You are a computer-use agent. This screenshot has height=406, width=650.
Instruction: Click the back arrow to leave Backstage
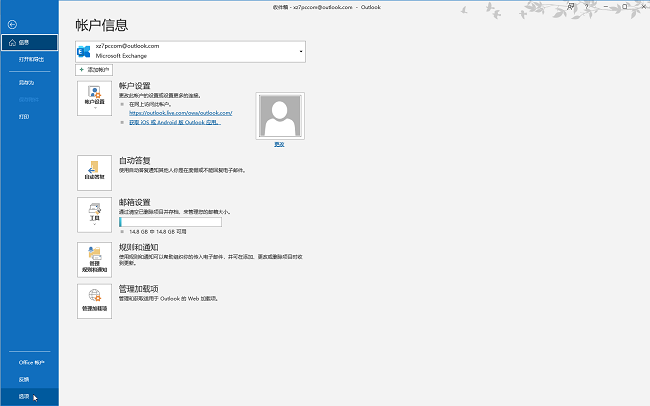pos(12,23)
